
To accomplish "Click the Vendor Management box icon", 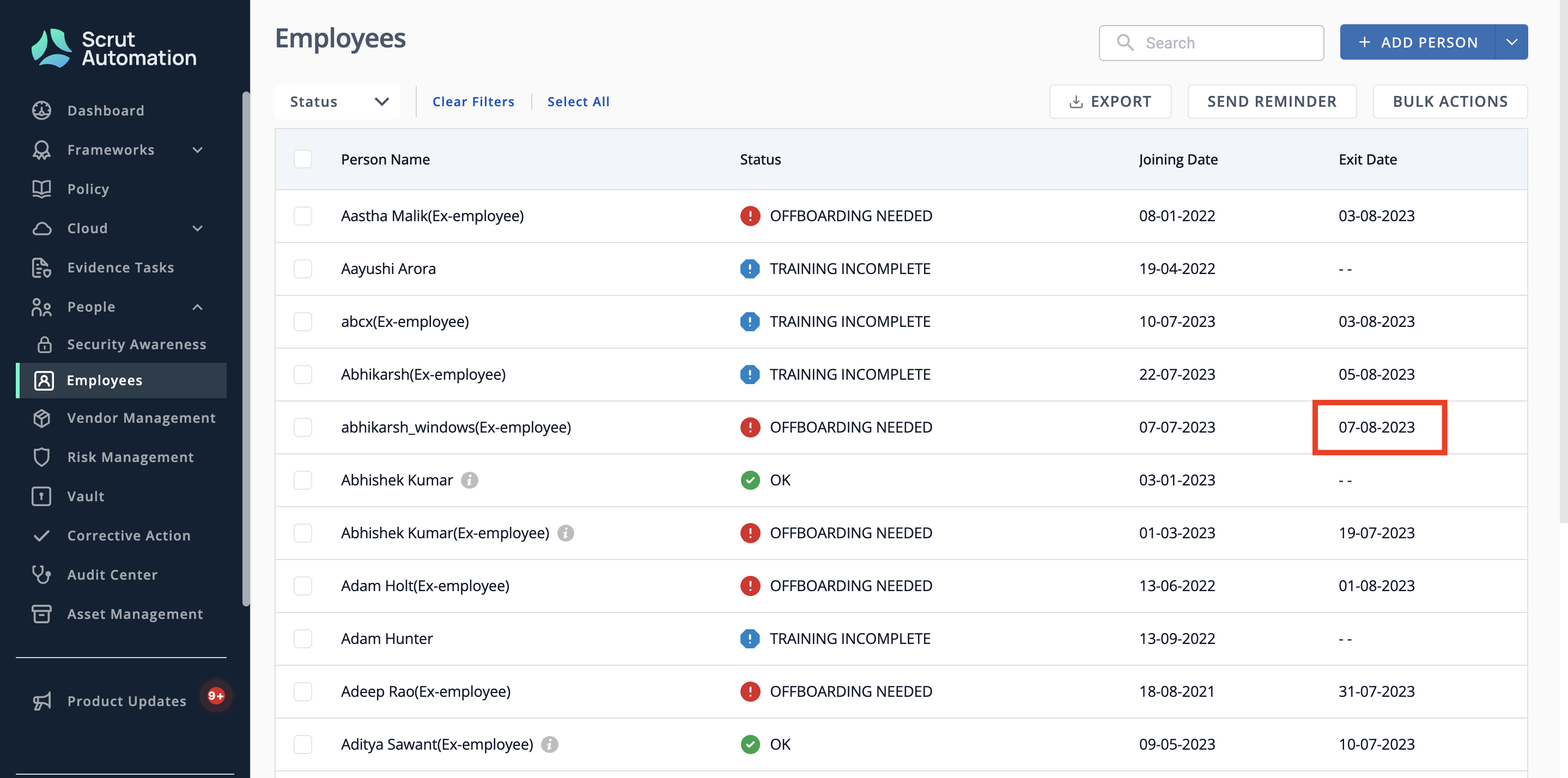I will pyautogui.click(x=41, y=418).
